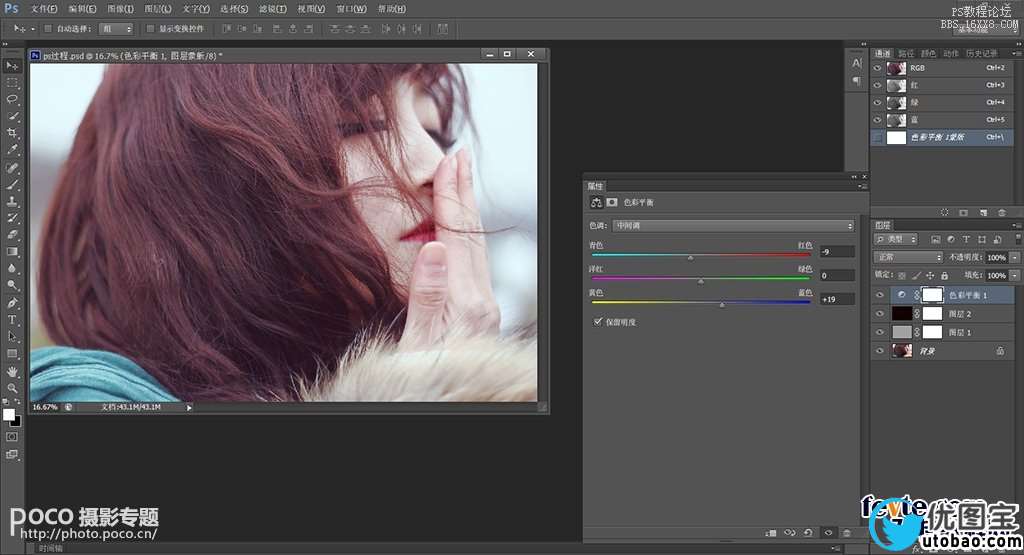Open the 滤镜(T) menu
The image size is (1024, 555).
(x=272, y=9)
